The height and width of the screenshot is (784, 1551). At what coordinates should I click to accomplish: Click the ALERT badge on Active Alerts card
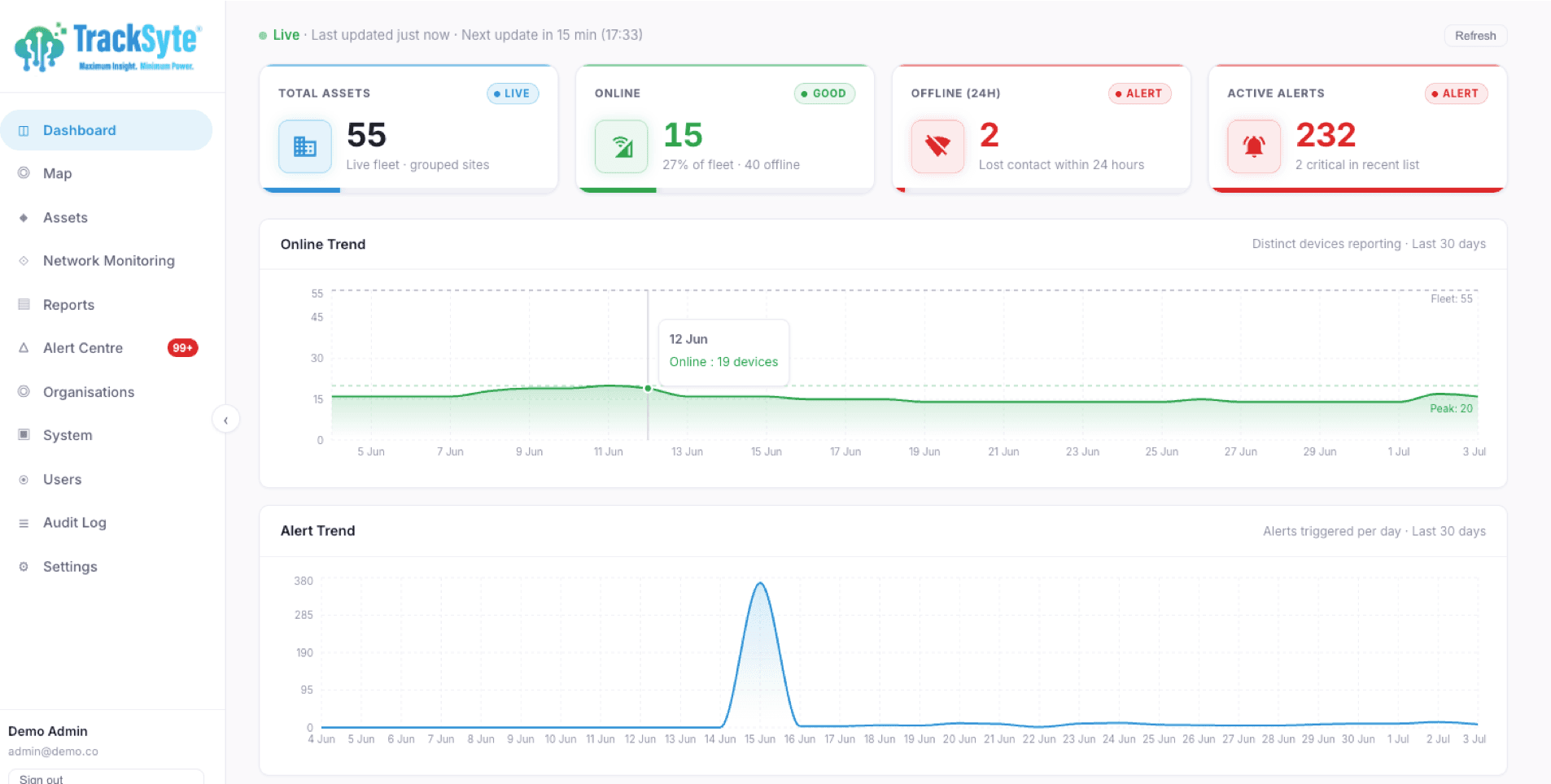pos(1457,94)
